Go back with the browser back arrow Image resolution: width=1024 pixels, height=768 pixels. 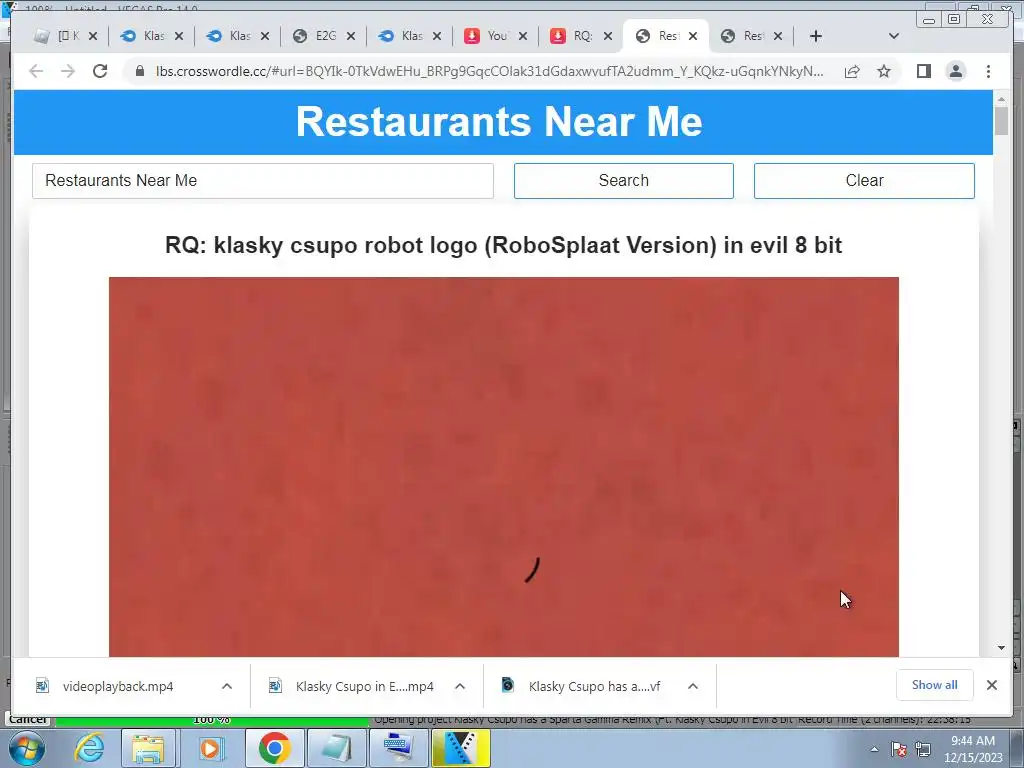(37, 71)
